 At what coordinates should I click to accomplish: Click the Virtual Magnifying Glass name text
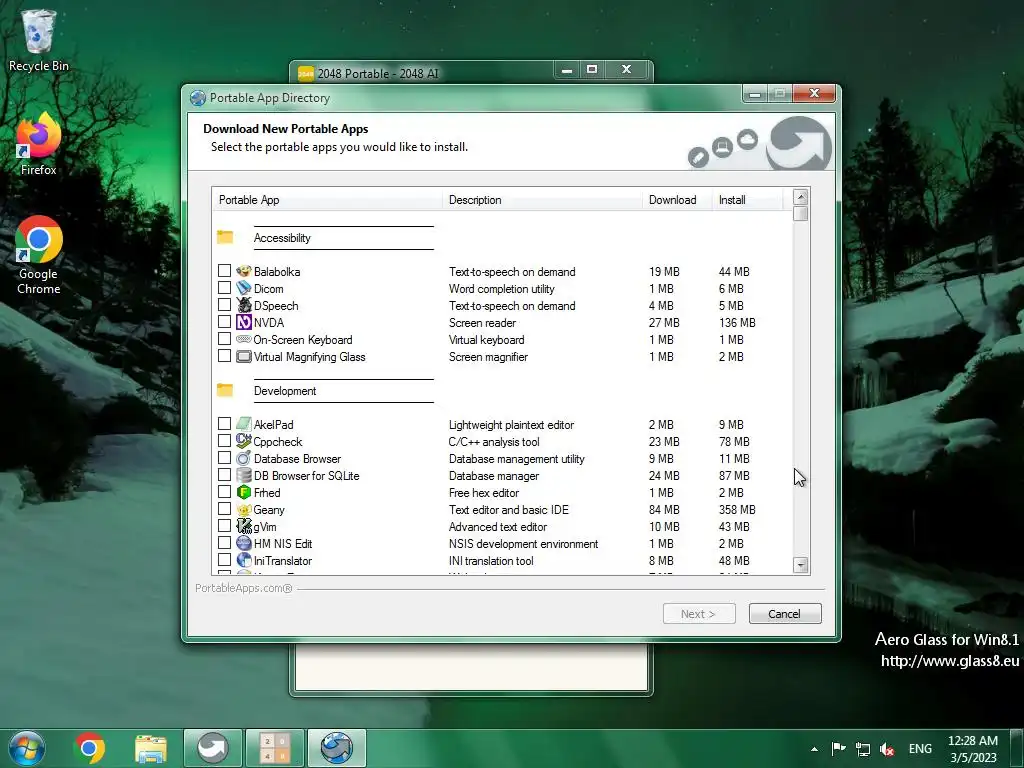(310, 357)
